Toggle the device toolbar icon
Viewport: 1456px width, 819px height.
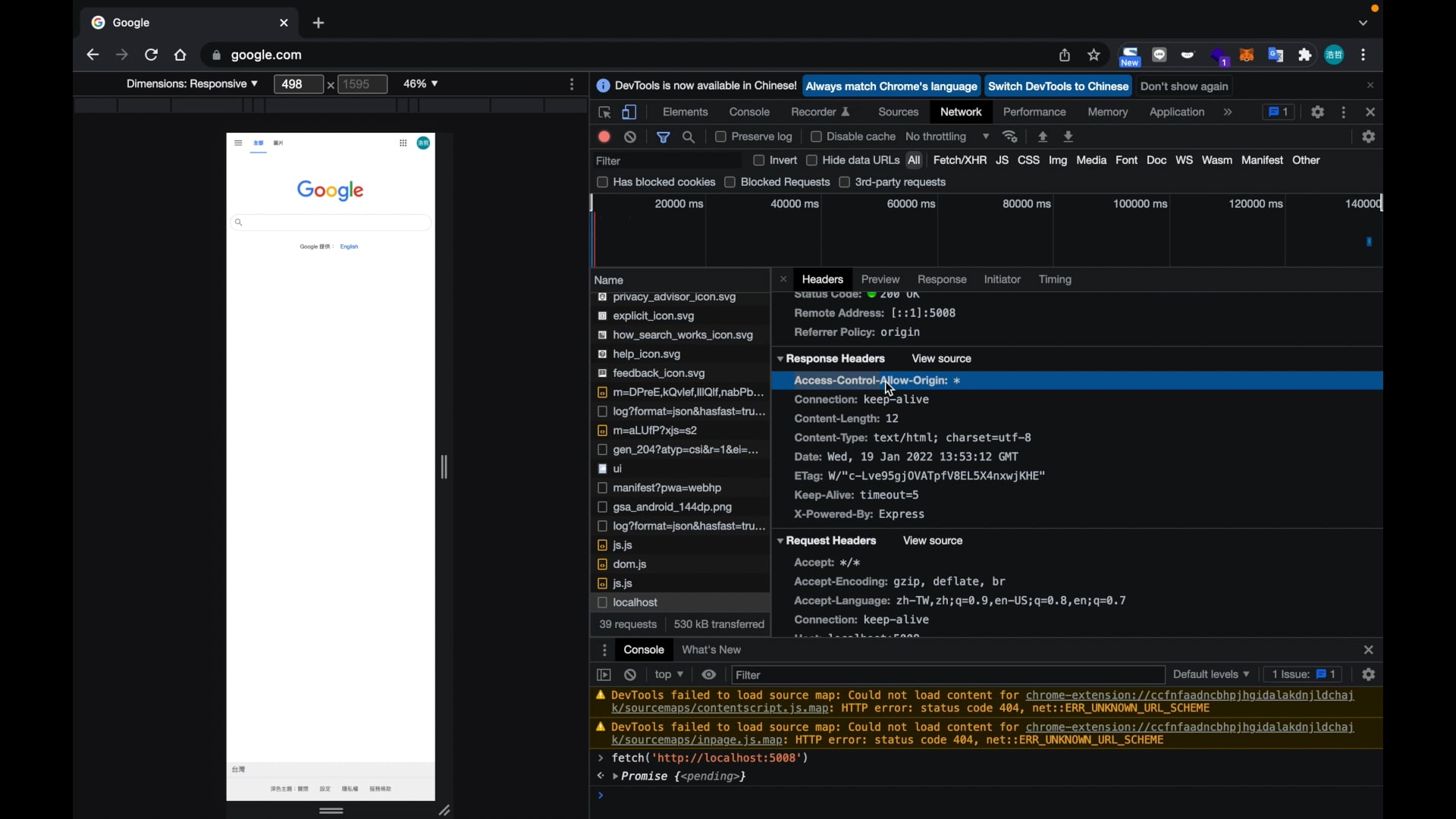[x=629, y=112]
